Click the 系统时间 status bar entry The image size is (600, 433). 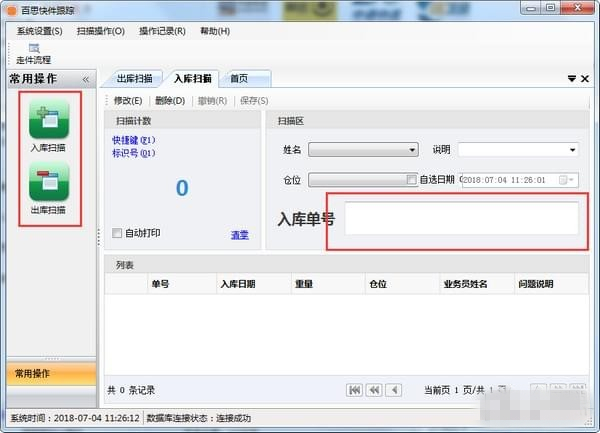75,418
